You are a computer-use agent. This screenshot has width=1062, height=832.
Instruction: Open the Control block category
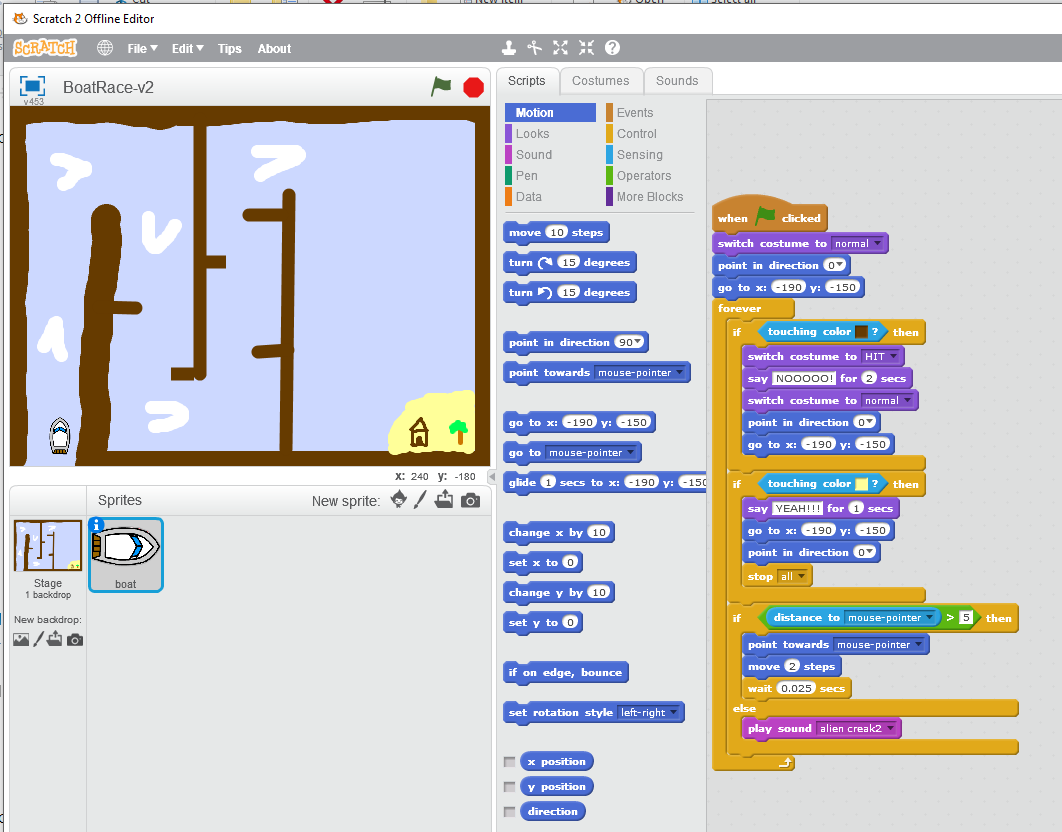click(x=636, y=134)
